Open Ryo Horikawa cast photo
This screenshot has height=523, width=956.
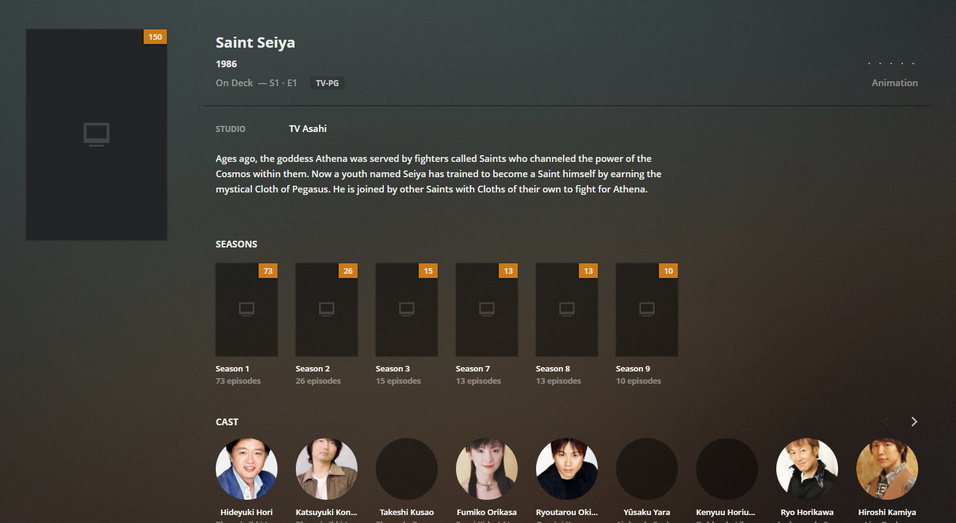pyautogui.click(x=807, y=469)
